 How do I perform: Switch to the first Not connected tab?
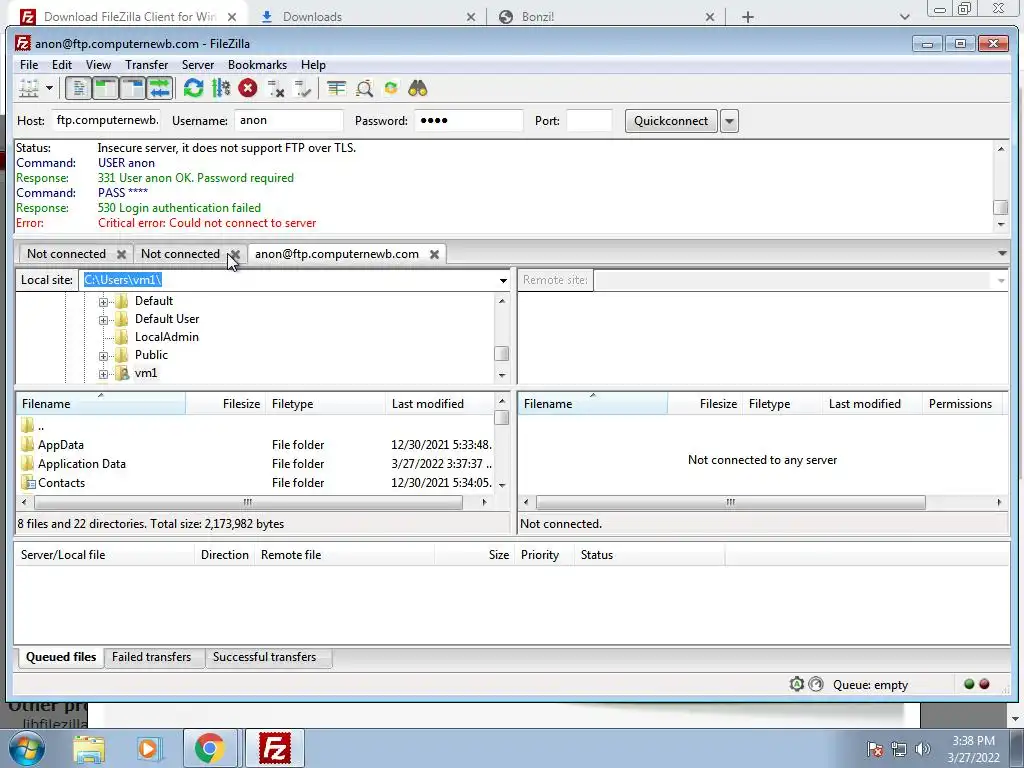66,254
